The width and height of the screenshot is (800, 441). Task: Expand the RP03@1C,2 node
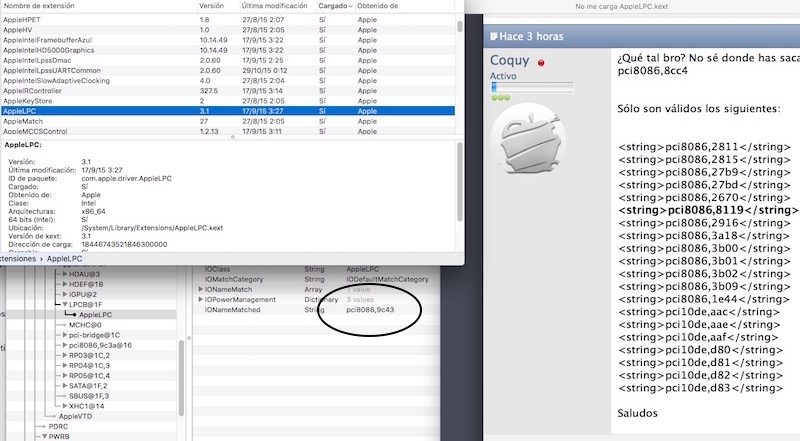(x=65, y=356)
